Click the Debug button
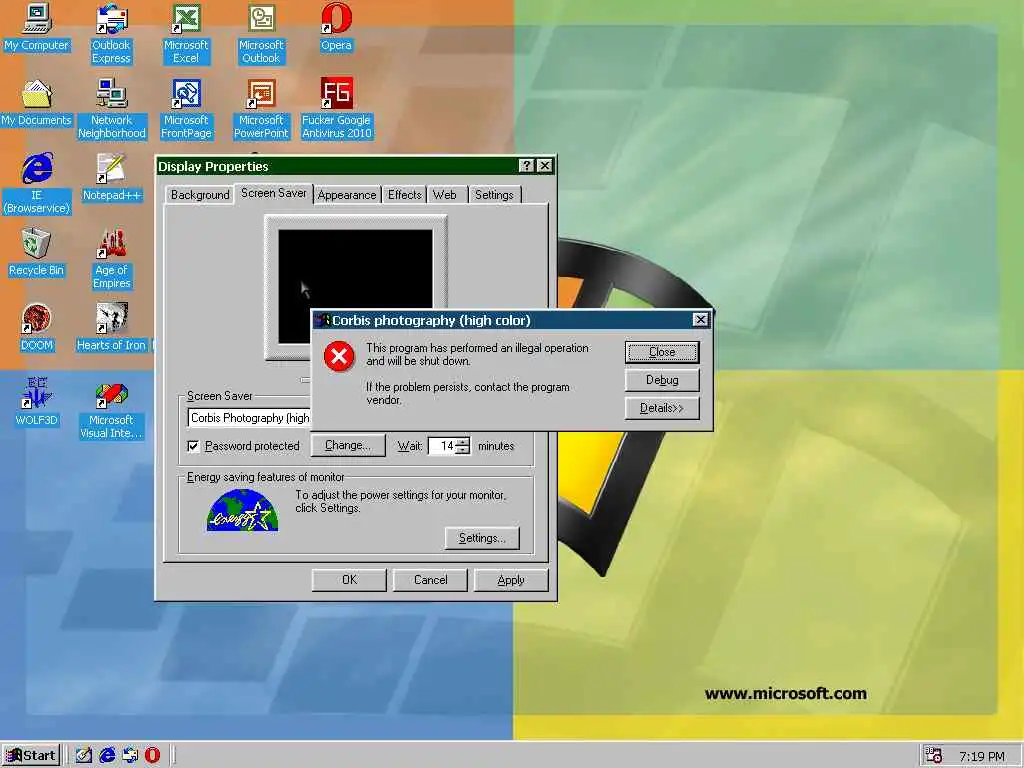The image size is (1024, 768). pyautogui.click(x=662, y=380)
